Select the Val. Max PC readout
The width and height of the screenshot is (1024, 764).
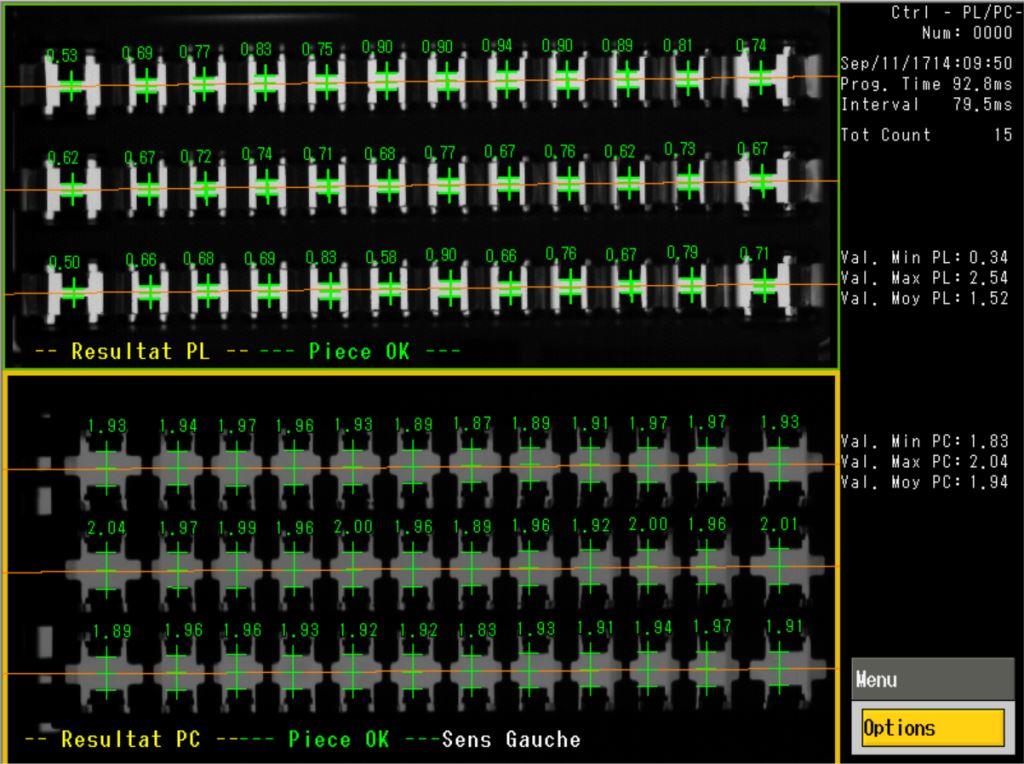(x=924, y=461)
